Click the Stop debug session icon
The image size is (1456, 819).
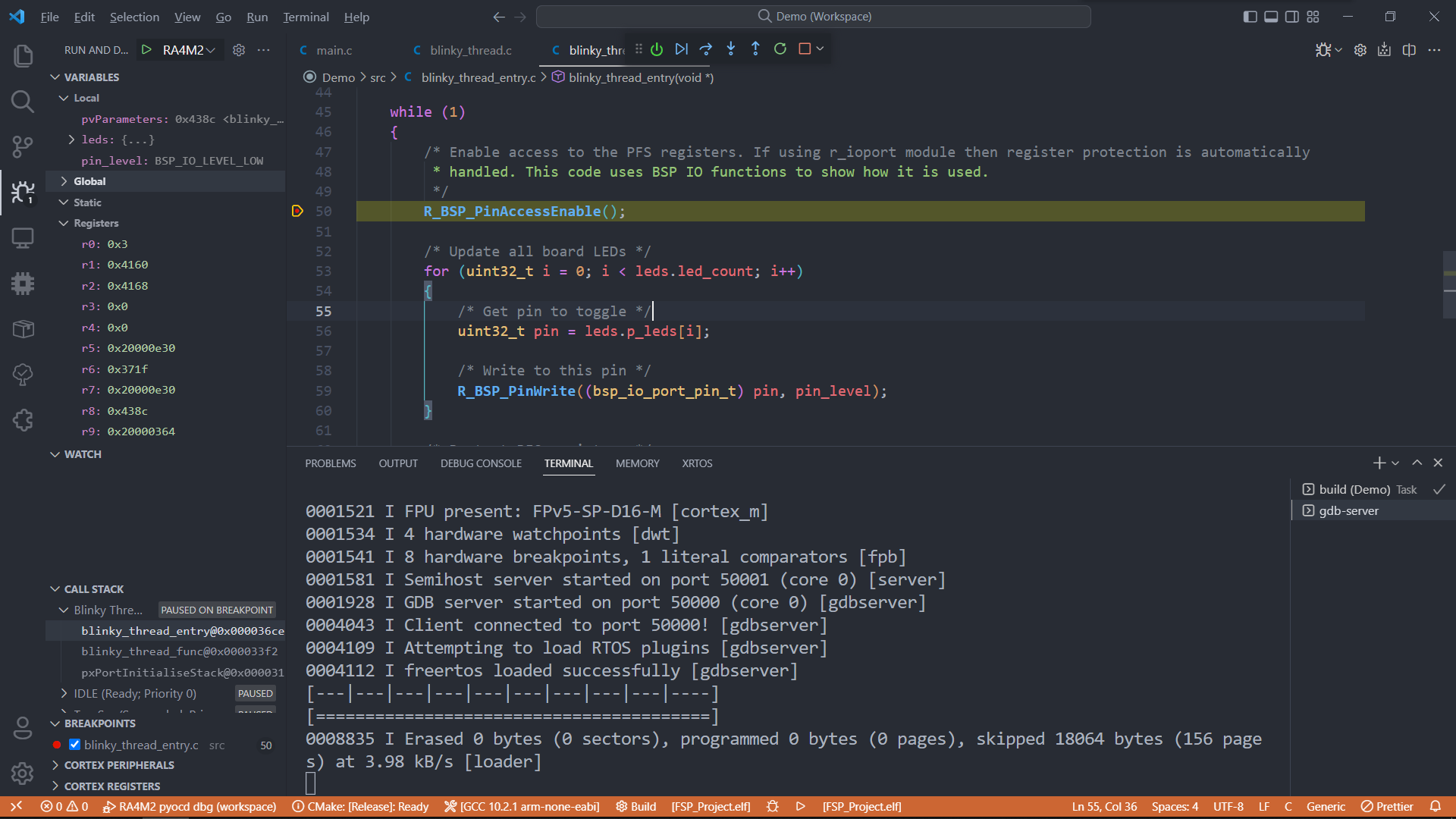[806, 49]
